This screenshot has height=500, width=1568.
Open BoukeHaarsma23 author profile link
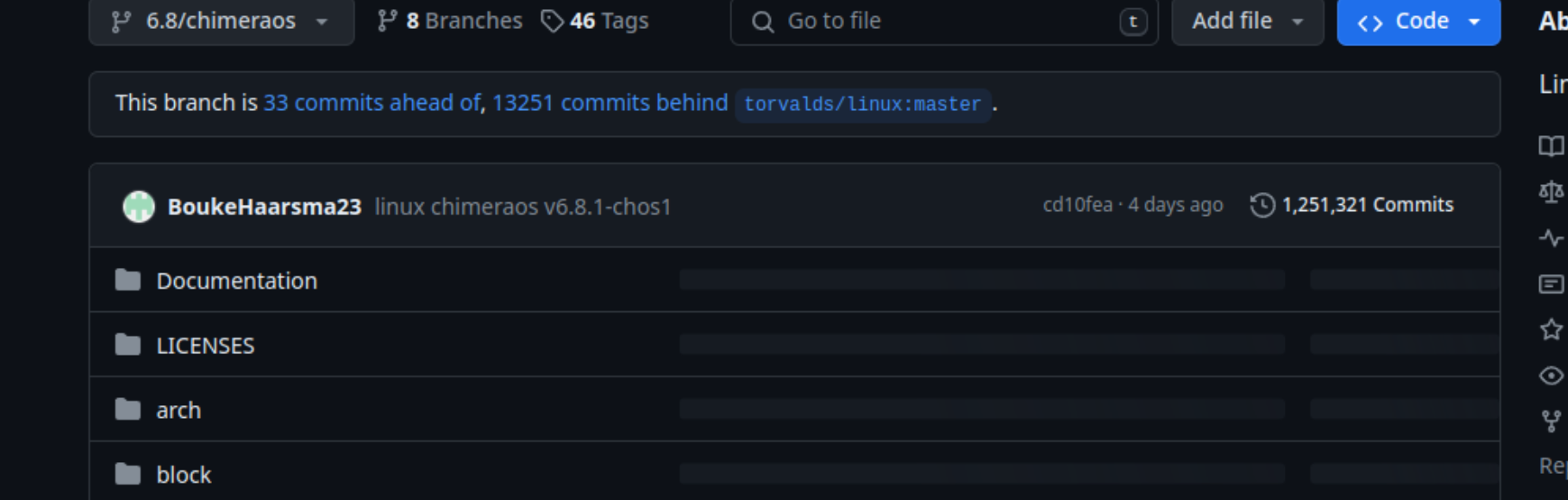(264, 207)
